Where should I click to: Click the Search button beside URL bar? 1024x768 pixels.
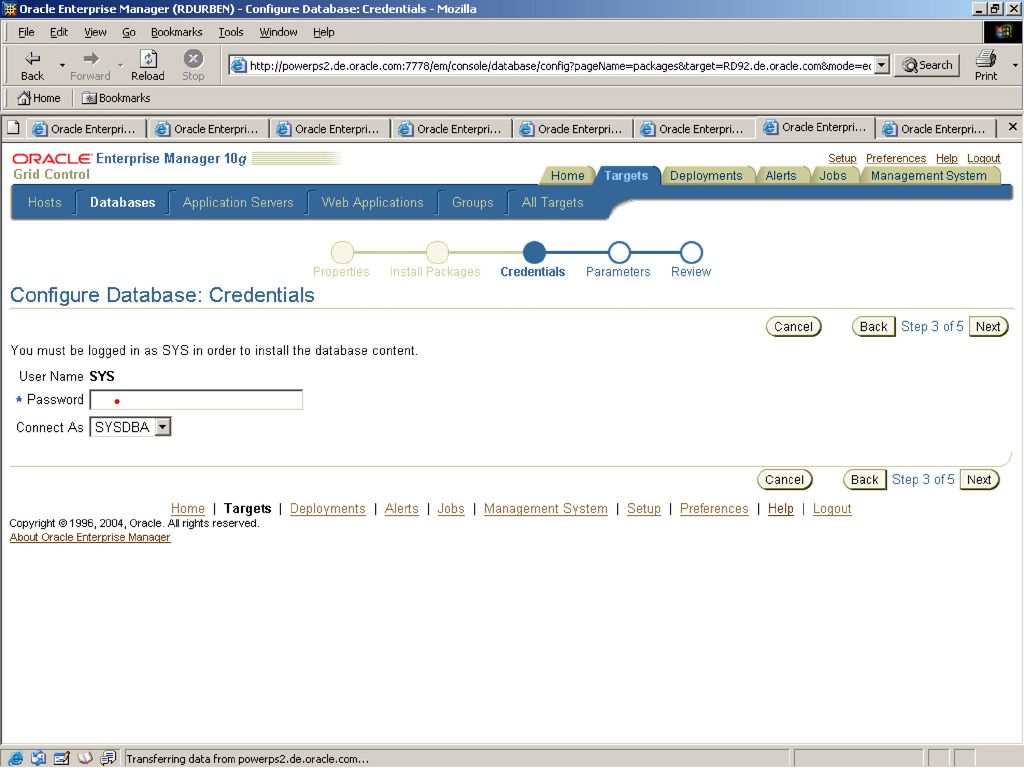(x=927, y=65)
